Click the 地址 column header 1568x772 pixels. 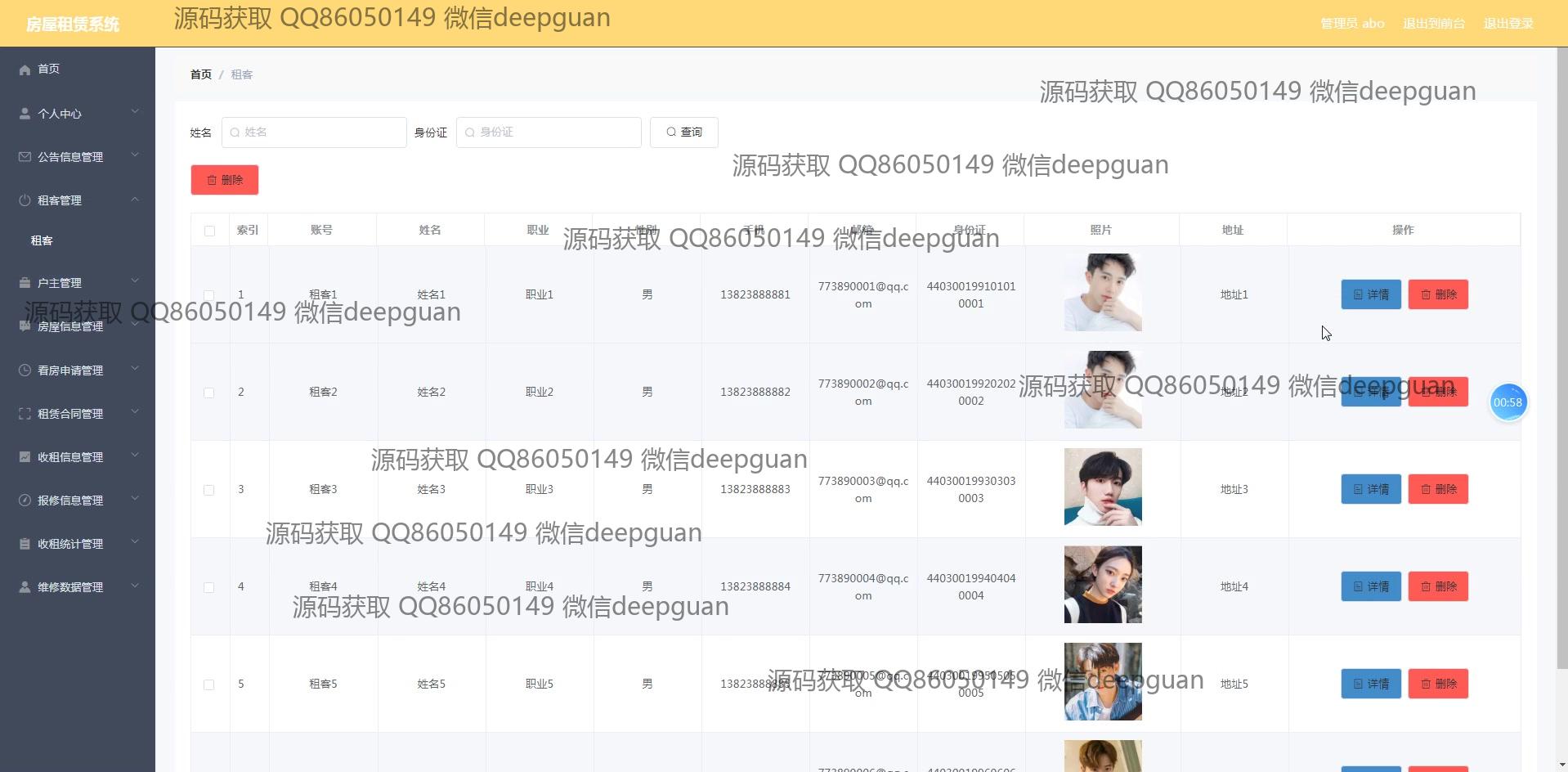click(1233, 231)
